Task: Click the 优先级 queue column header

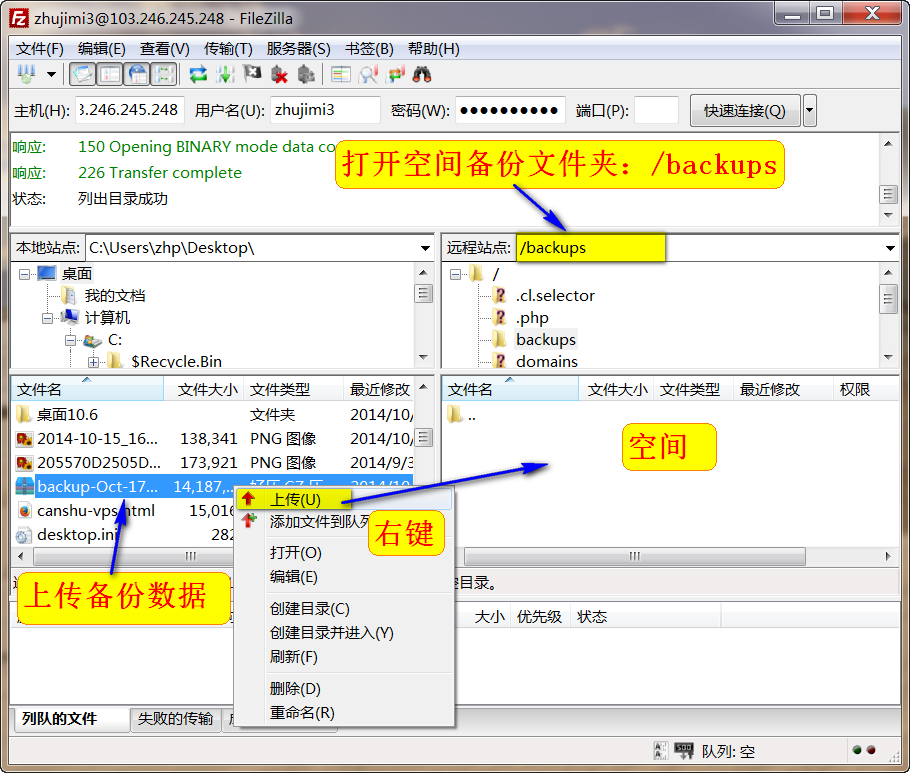Action: 539,616
